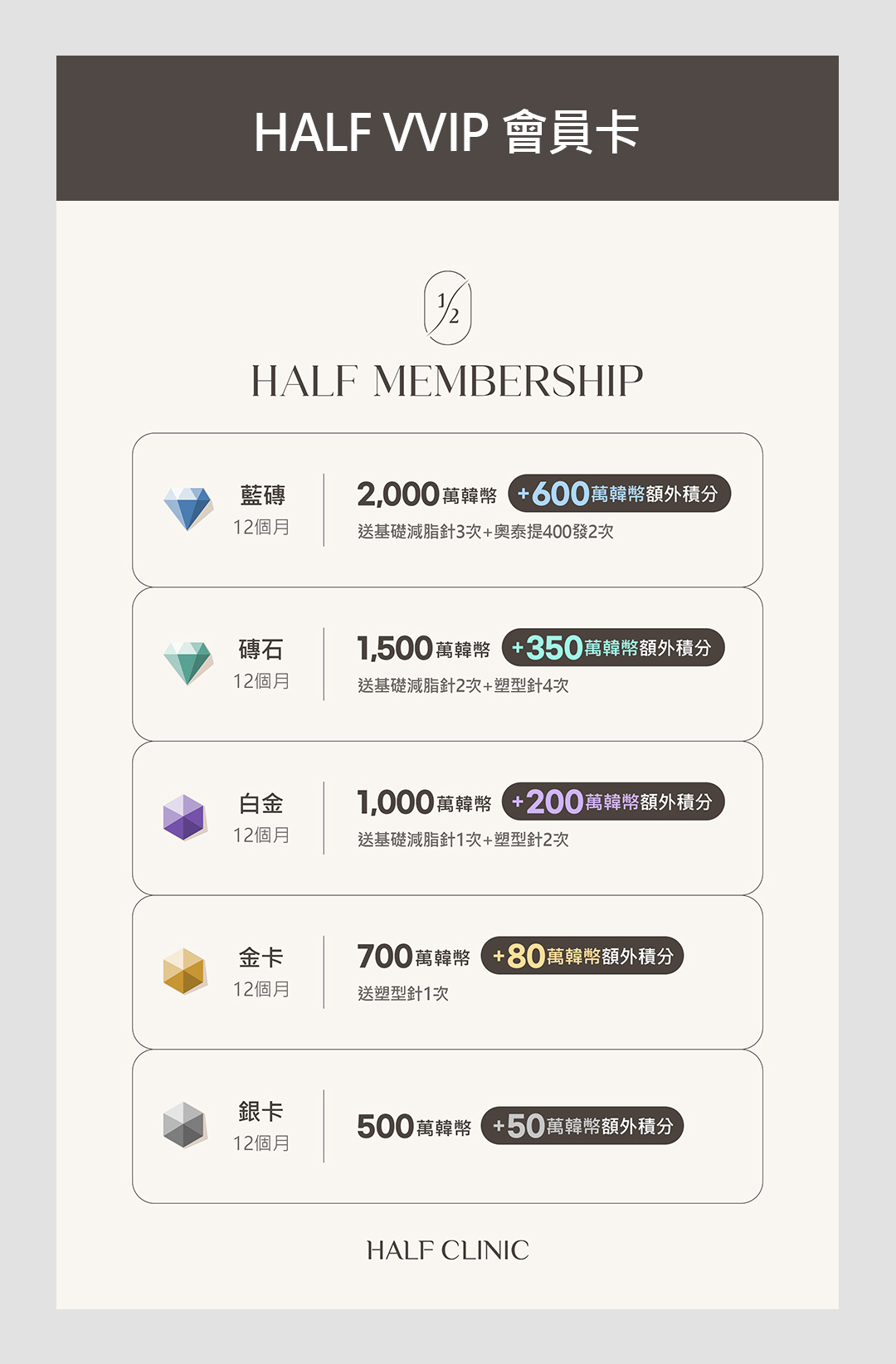Tap the +80 extra points badge
Image resolution: width=896 pixels, height=1364 pixels.
point(582,956)
